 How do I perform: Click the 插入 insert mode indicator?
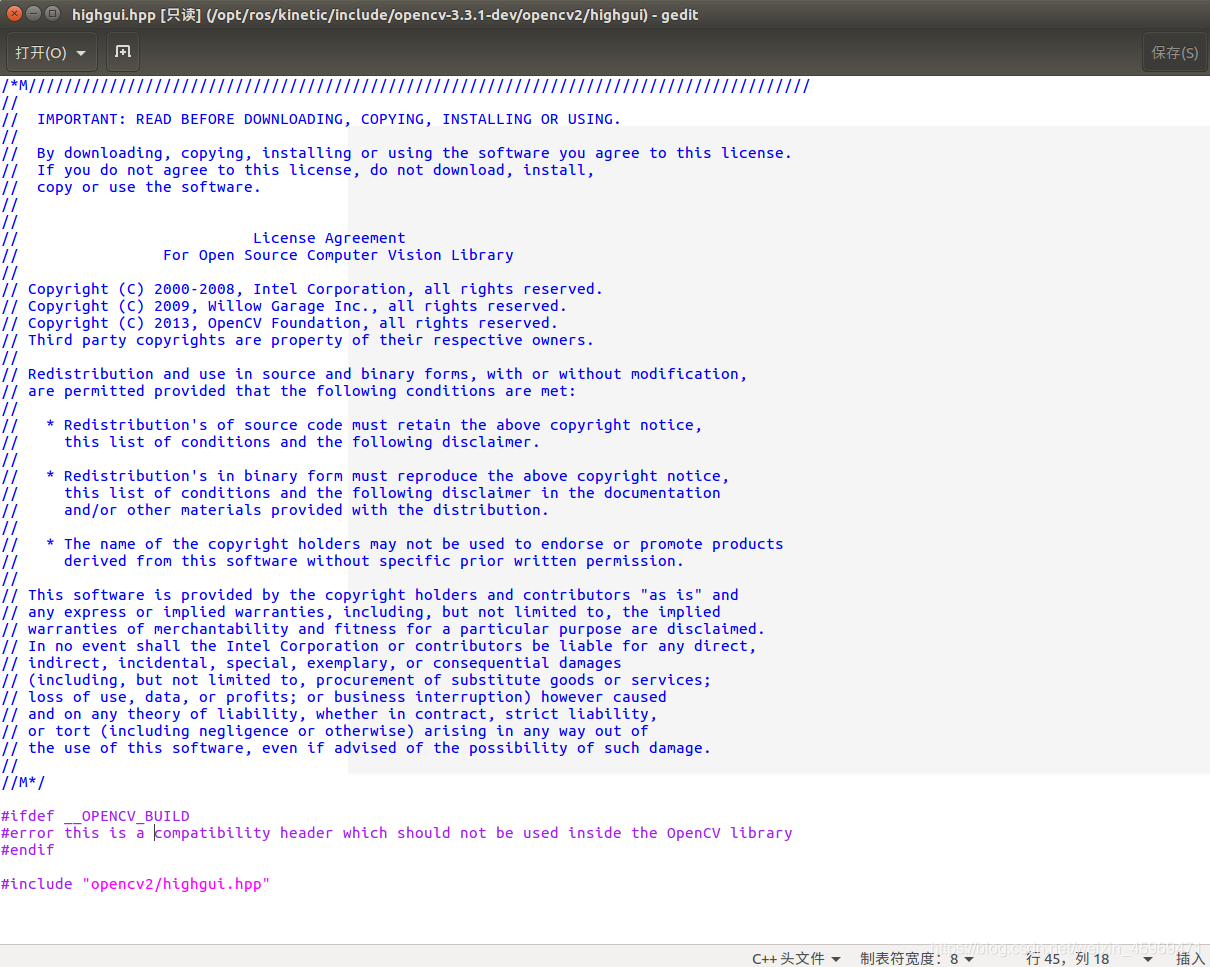point(1190,958)
